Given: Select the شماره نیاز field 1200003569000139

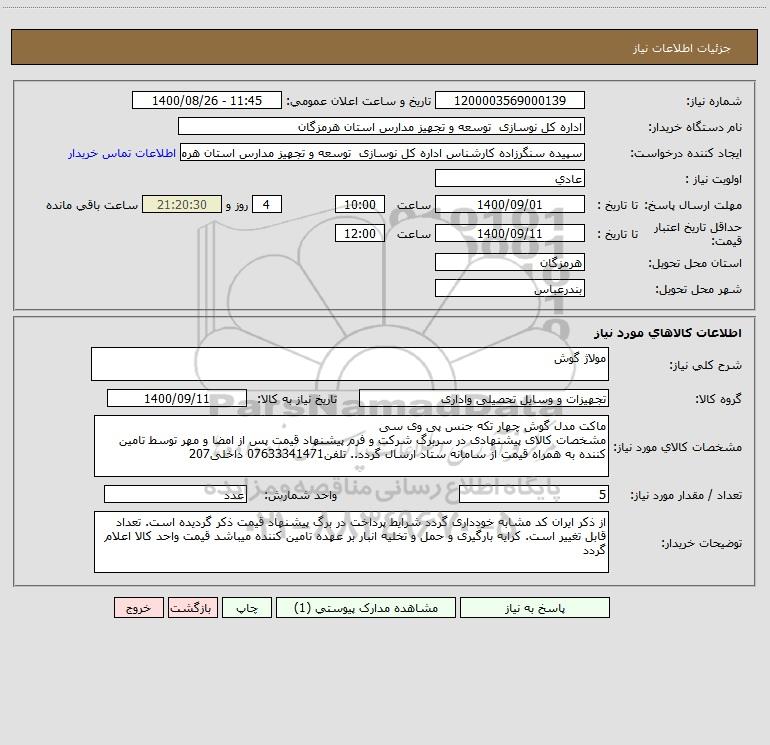Looking at the screenshot, I should tap(510, 100).
